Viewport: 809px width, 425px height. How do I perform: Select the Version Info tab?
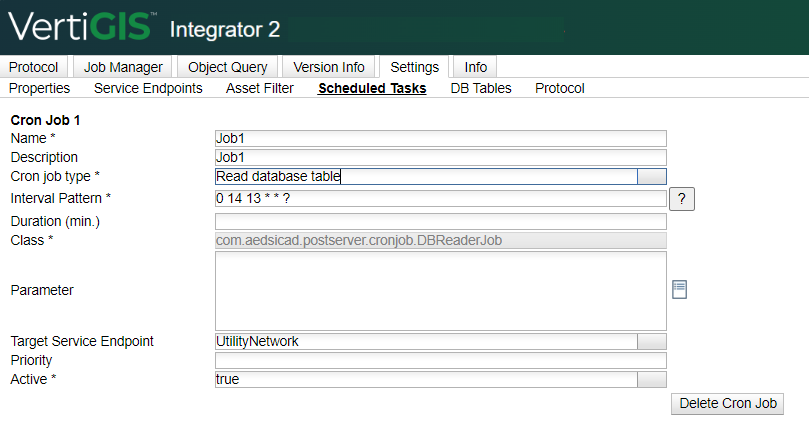(329, 67)
